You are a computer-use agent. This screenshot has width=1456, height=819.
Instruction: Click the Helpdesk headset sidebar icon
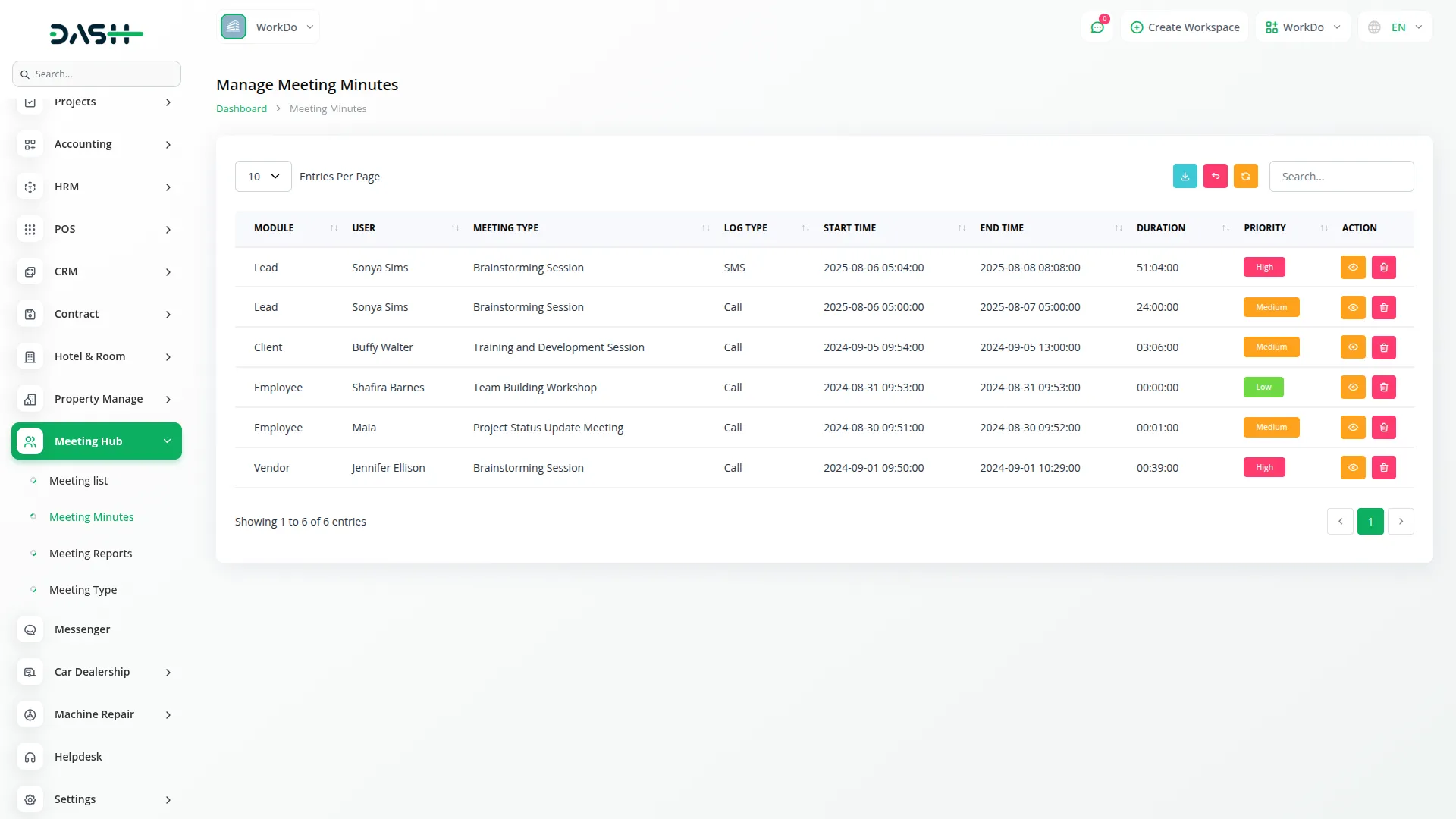30,757
